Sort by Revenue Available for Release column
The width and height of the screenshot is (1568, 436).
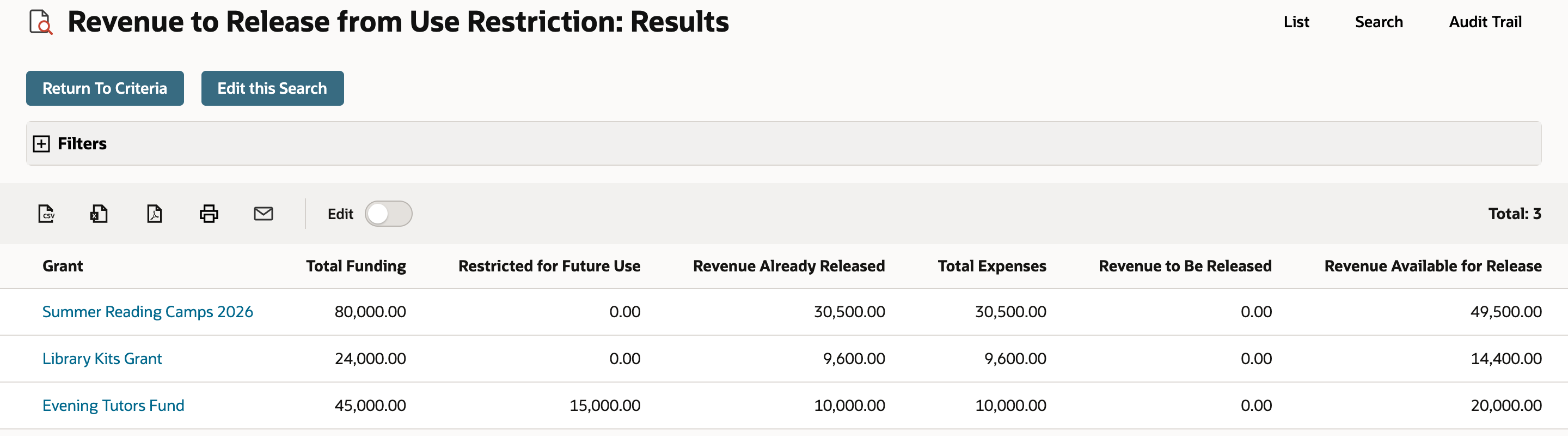click(x=1433, y=266)
